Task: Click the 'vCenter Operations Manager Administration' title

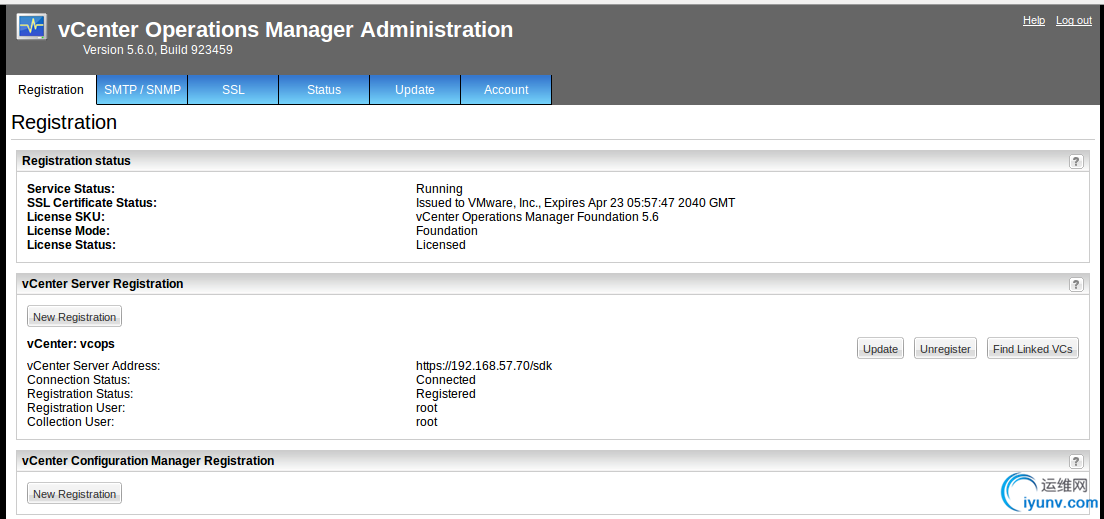Action: pyautogui.click(x=285, y=29)
